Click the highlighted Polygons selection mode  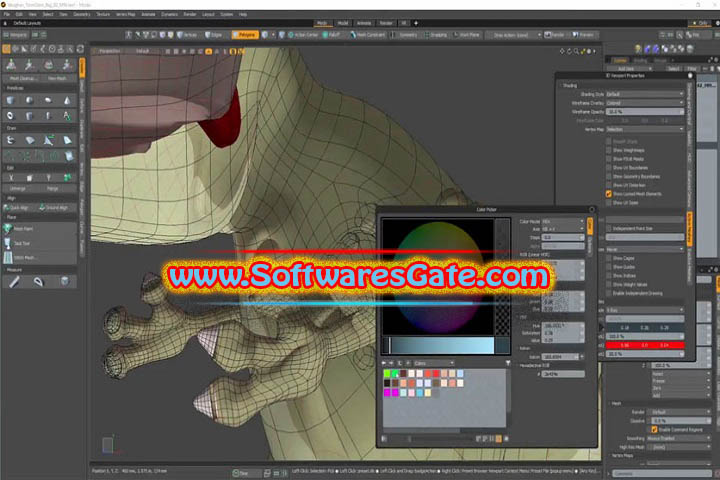click(245, 35)
